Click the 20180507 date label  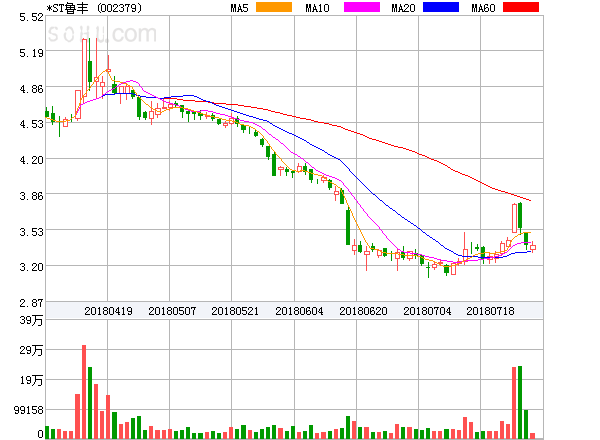[172, 311]
